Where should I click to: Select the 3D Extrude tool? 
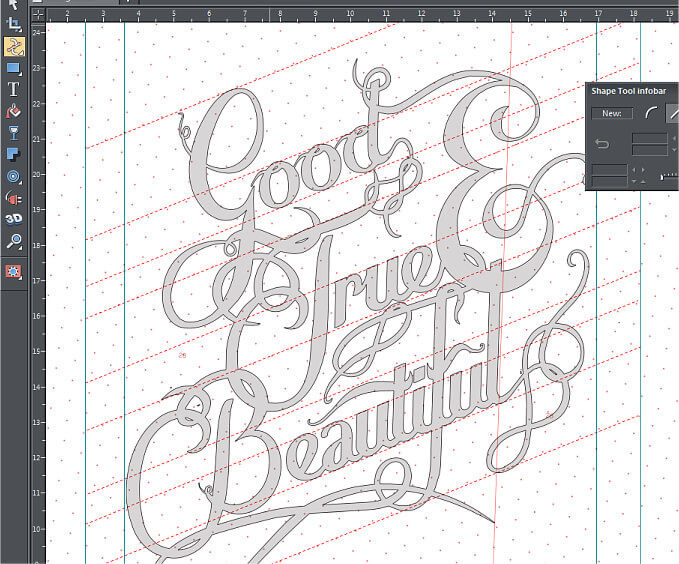tap(14, 219)
